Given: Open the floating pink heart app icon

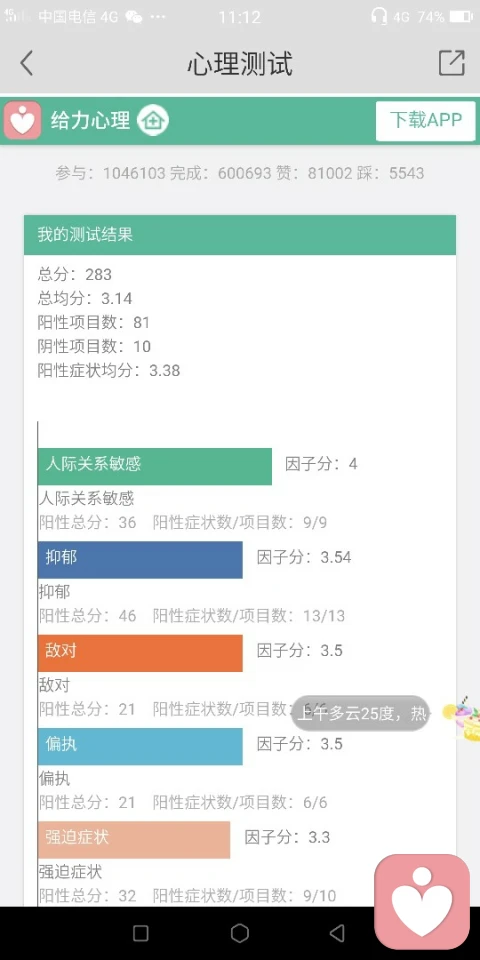Looking at the screenshot, I should pyautogui.click(x=422, y=901).
